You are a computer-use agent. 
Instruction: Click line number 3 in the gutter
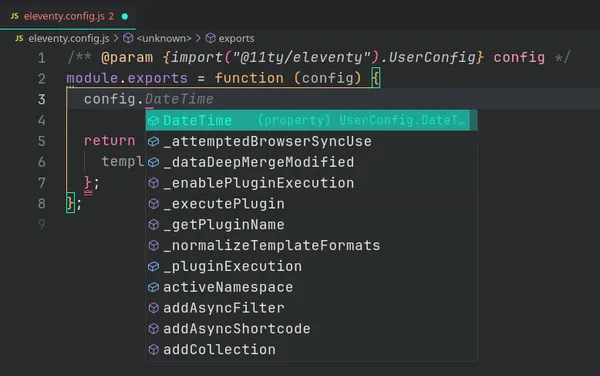click(x=42, y=99)
